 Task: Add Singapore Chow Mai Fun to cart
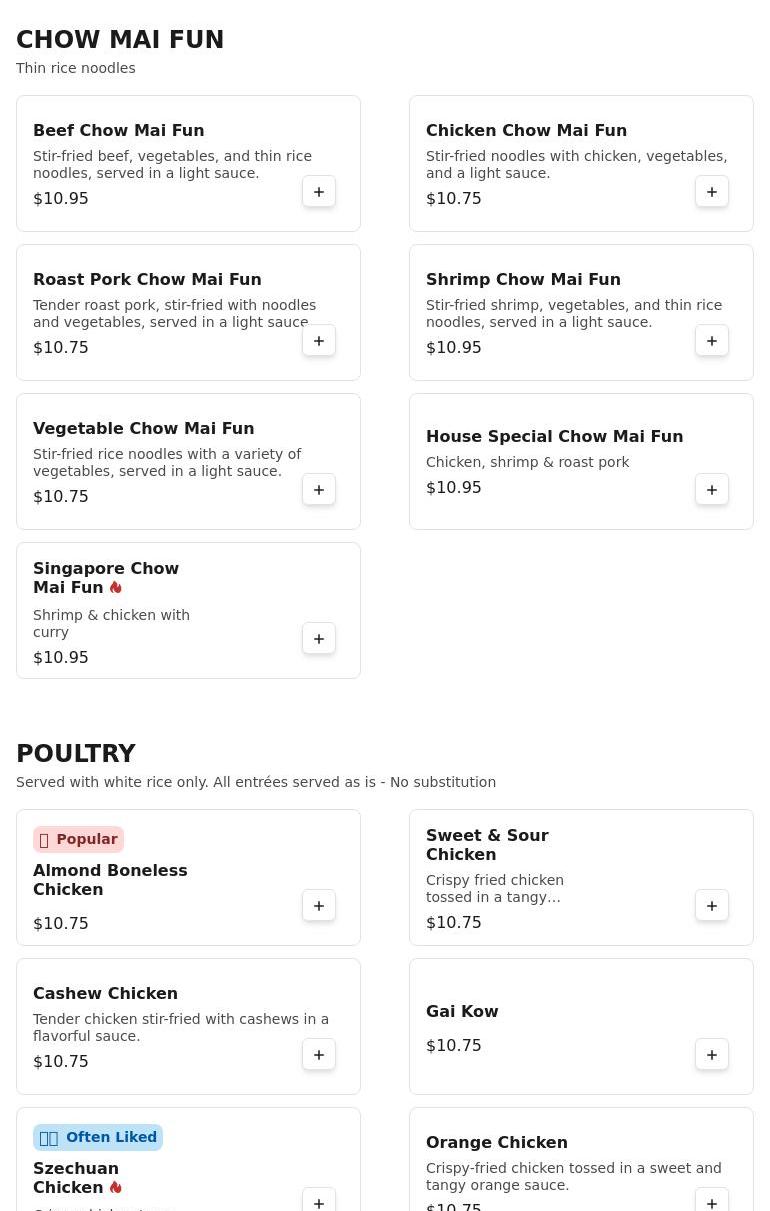[x=319, y=639]
